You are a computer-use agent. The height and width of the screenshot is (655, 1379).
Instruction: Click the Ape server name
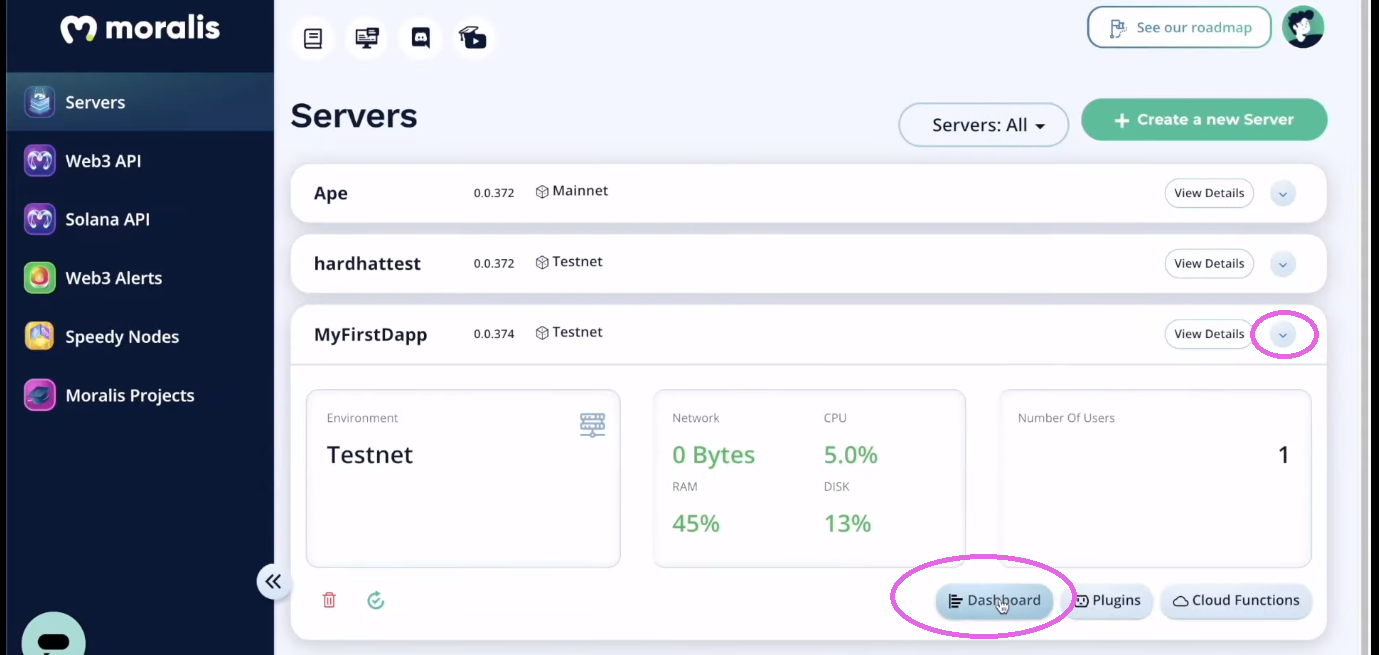pyautogui.click(x=331, y=193)
